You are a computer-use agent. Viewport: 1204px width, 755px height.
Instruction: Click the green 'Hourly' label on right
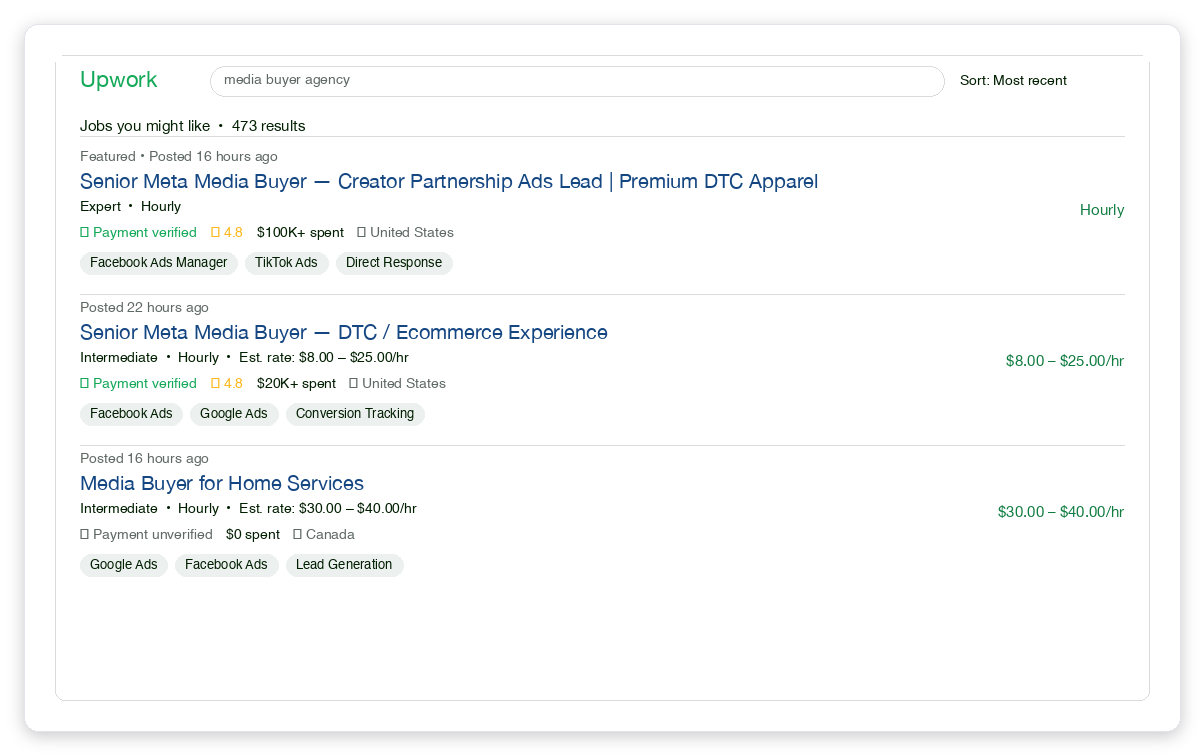pyautogui.click(x=1102, y=210)
